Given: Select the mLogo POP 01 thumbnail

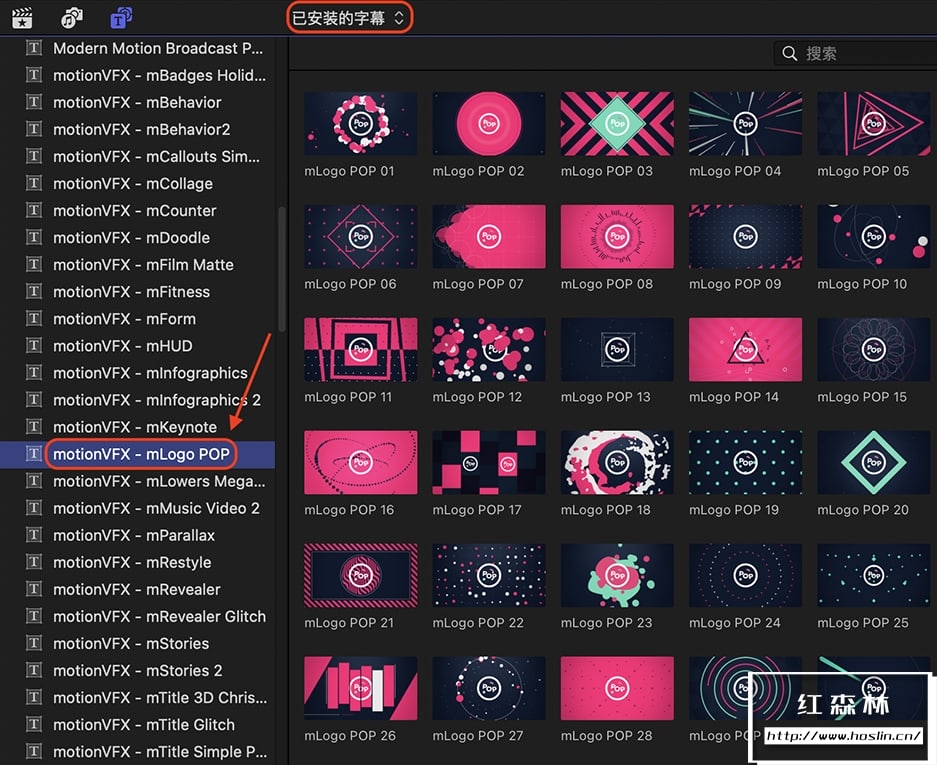Looking at the screenshot, I should tap(360, 124).
